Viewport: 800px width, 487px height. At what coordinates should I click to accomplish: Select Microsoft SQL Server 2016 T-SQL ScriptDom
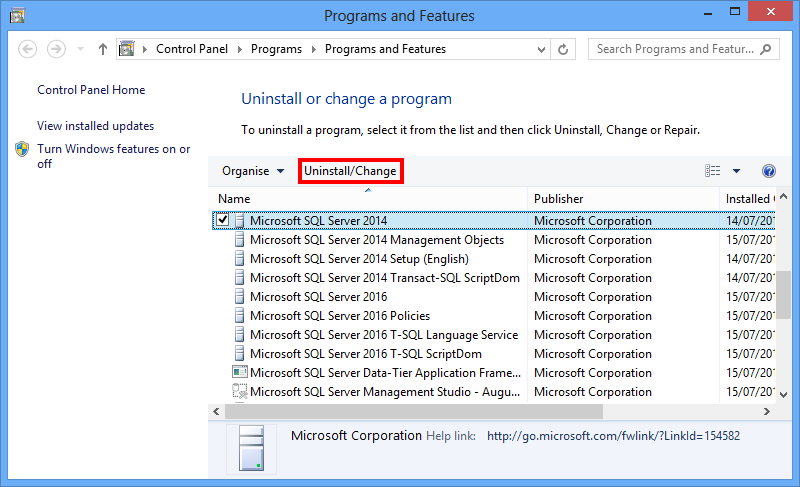click(x=366, y=353)
